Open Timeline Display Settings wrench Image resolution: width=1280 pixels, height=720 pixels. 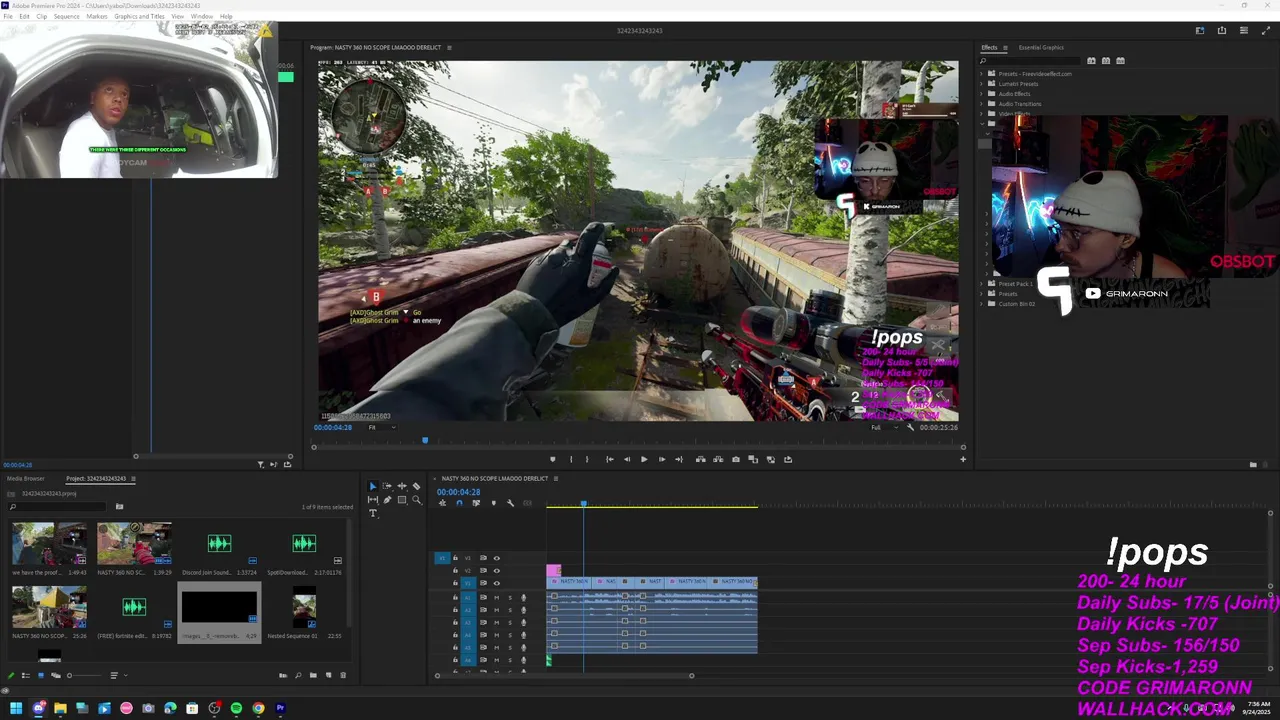coord(510,503)
